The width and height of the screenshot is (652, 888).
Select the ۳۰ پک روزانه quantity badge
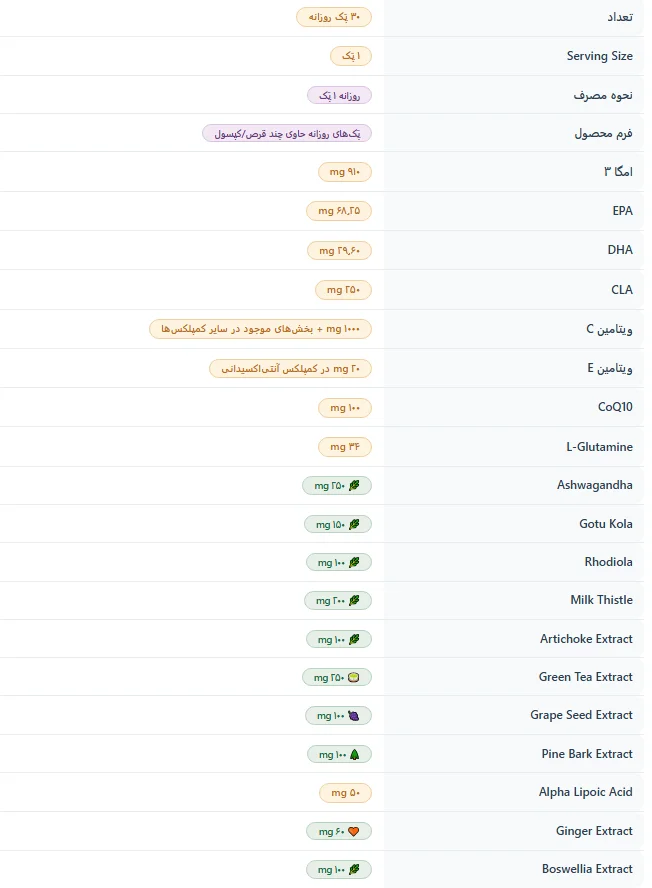pos(334,17)
